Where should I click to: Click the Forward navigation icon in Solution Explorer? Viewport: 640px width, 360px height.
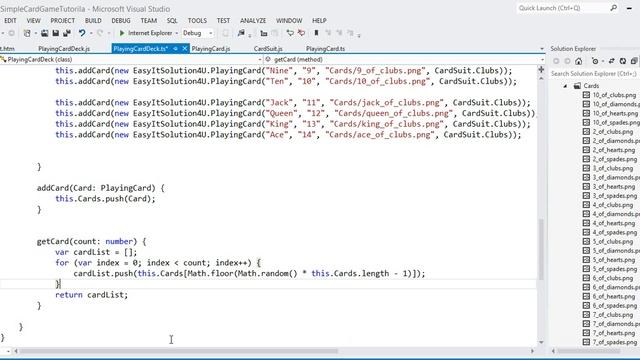tap(567, 61)
